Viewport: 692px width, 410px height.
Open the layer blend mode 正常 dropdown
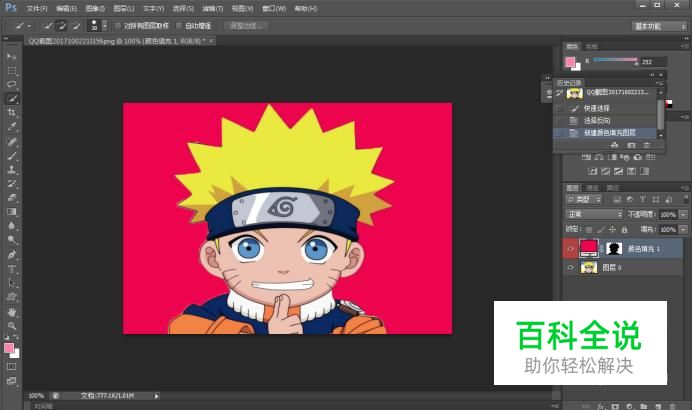pos(594,214)
